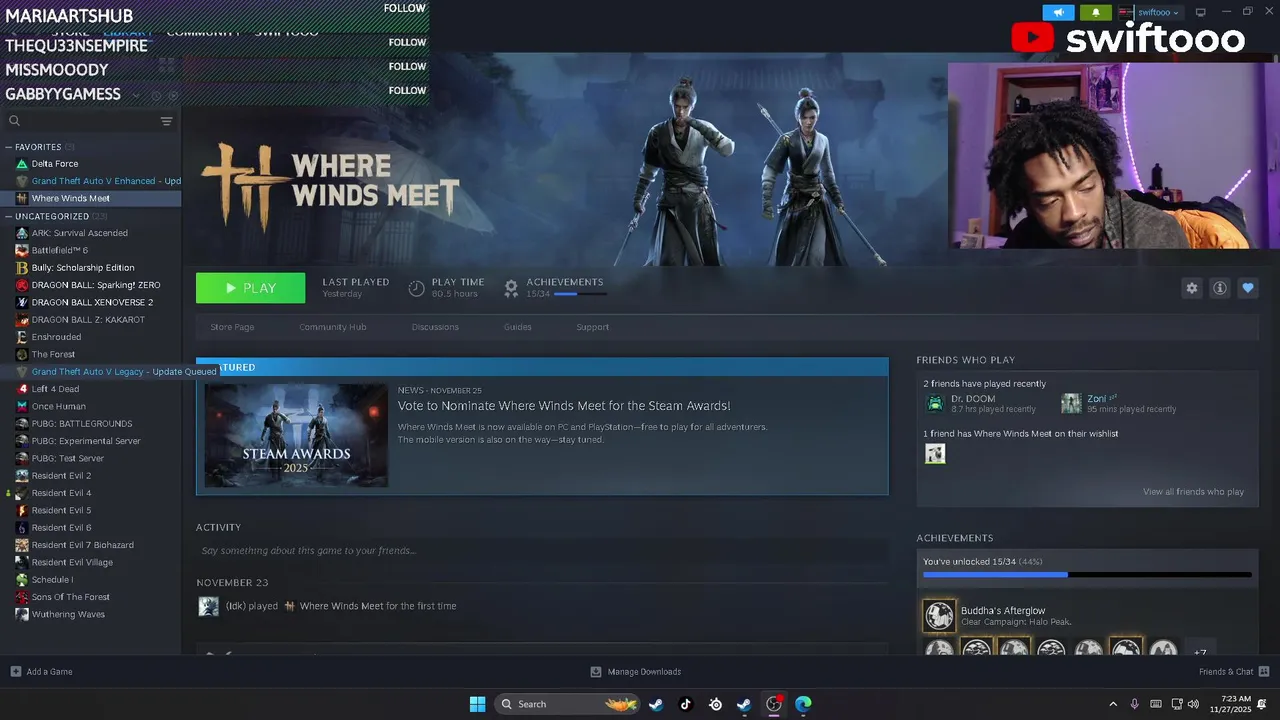
Task: Select Grand Theft Auto V Enhanced in Favorites
Action: click(x=106, y=181)
